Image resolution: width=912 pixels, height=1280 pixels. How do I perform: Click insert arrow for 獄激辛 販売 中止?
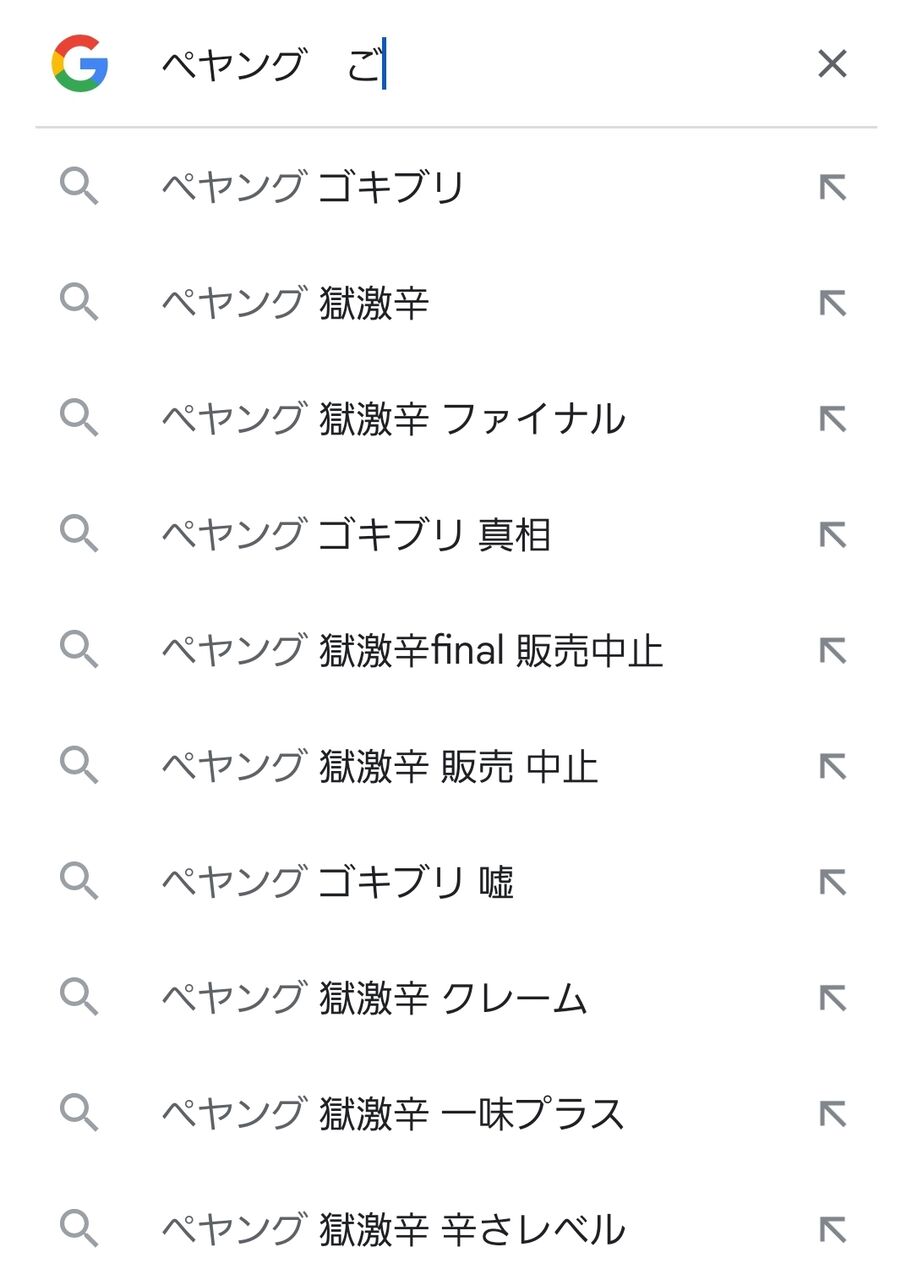point(832,767)
